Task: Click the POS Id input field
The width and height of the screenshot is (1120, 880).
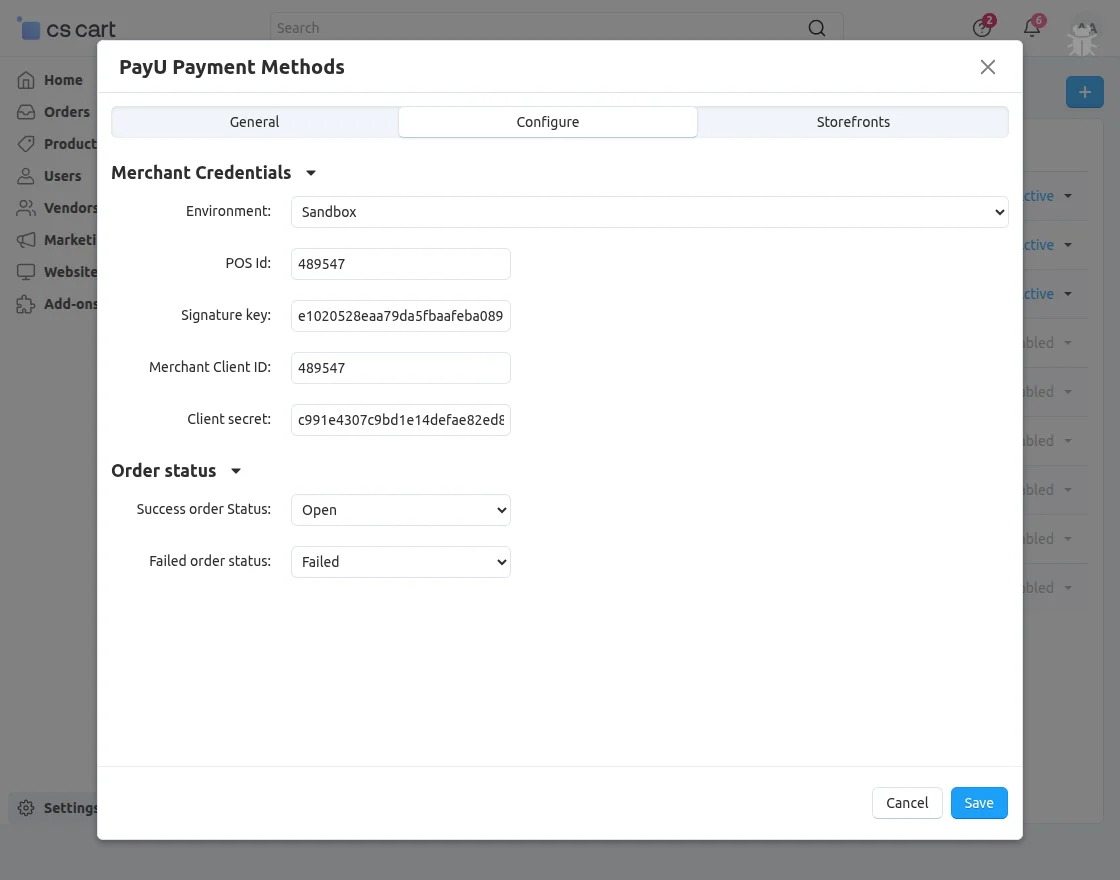Action: point(401,264)
